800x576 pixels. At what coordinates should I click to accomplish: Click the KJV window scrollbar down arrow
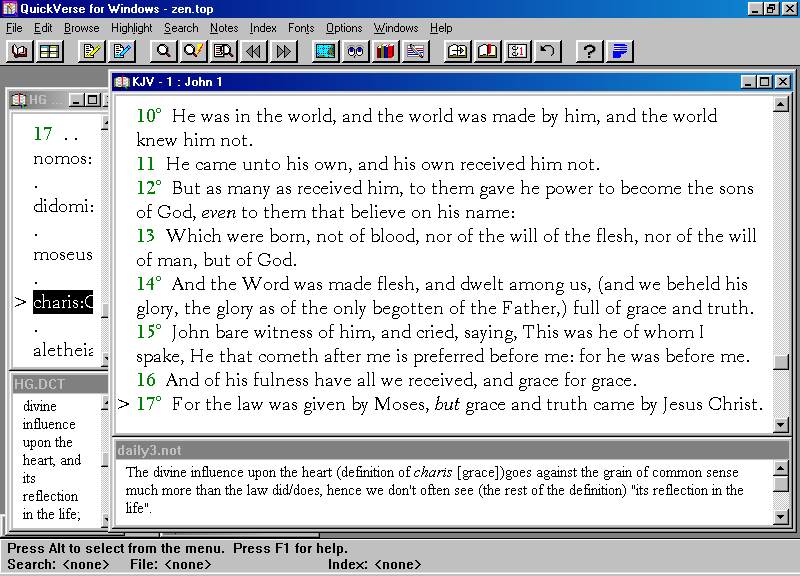781,424
